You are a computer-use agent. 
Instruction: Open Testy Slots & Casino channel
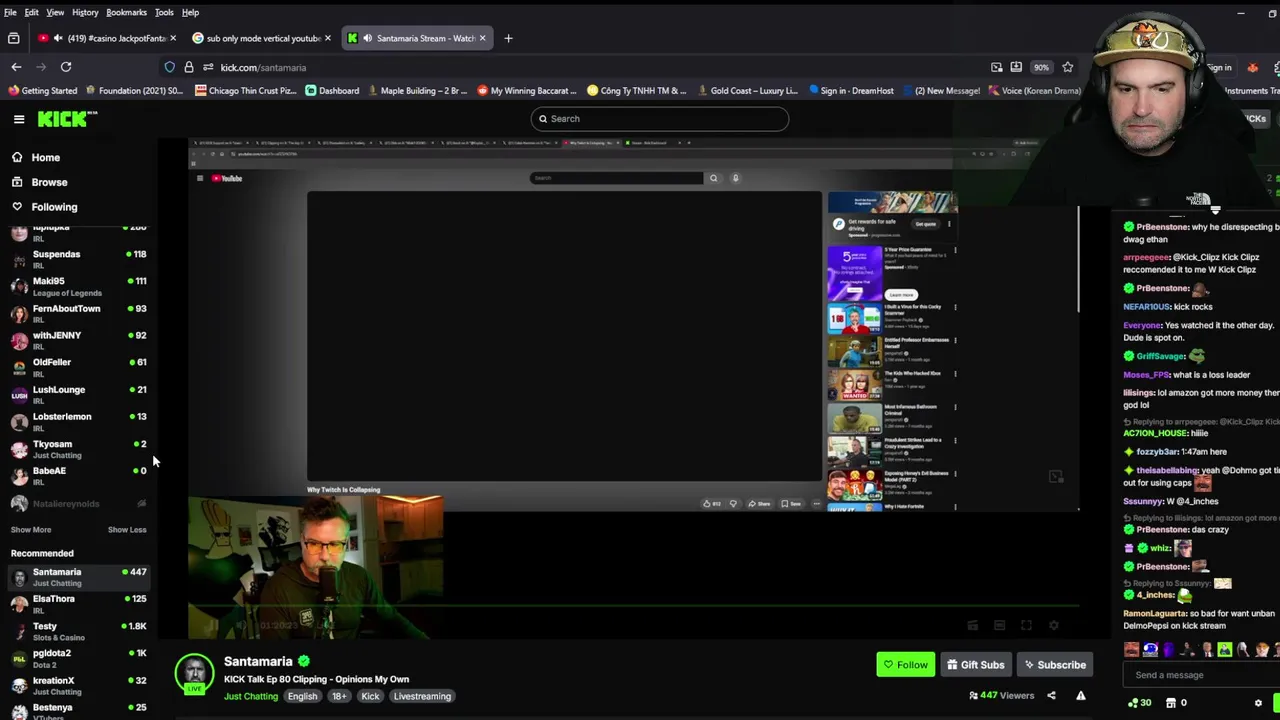click(x=78, y=631)
